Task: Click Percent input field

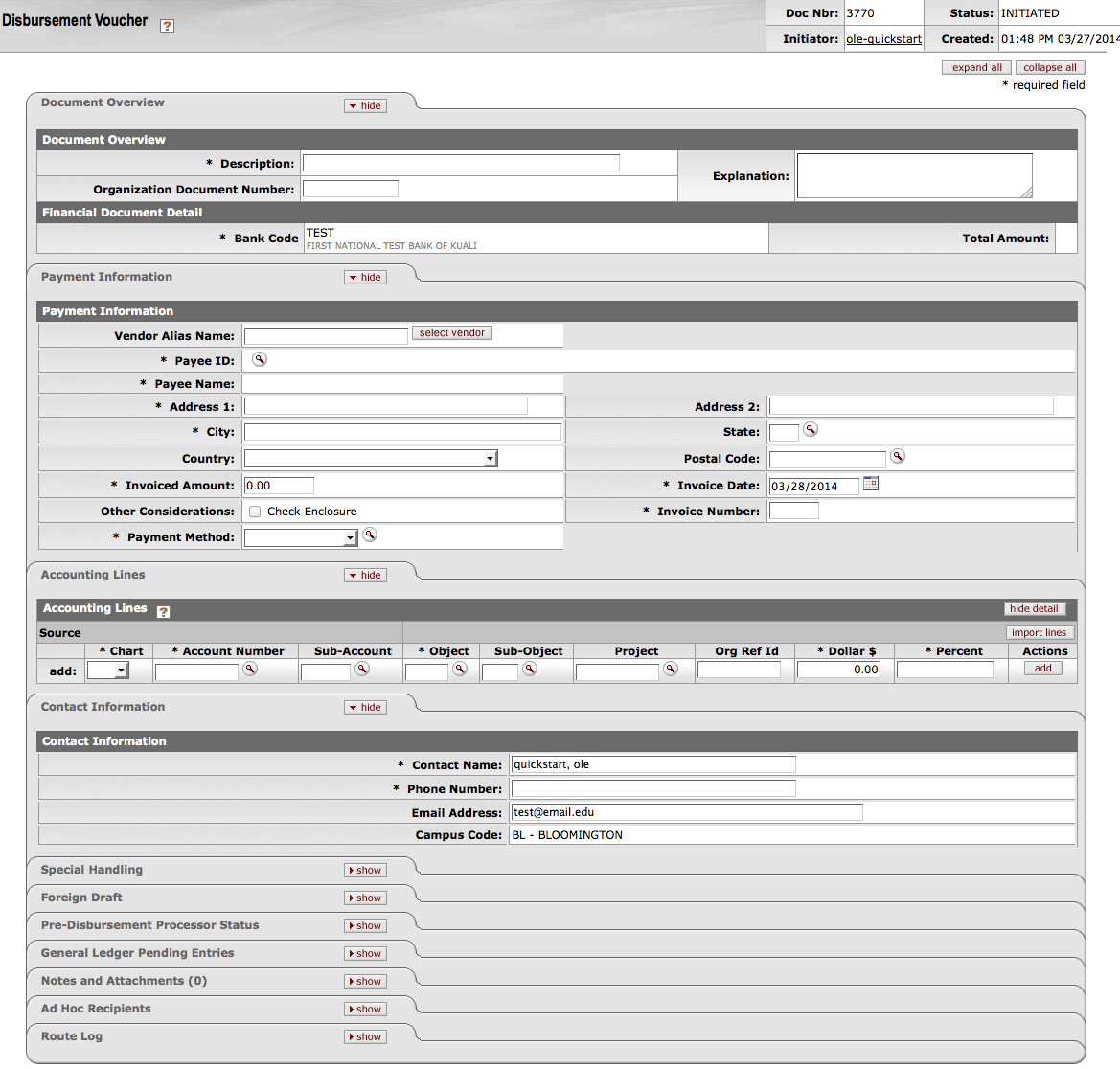Action: (945, 670)
